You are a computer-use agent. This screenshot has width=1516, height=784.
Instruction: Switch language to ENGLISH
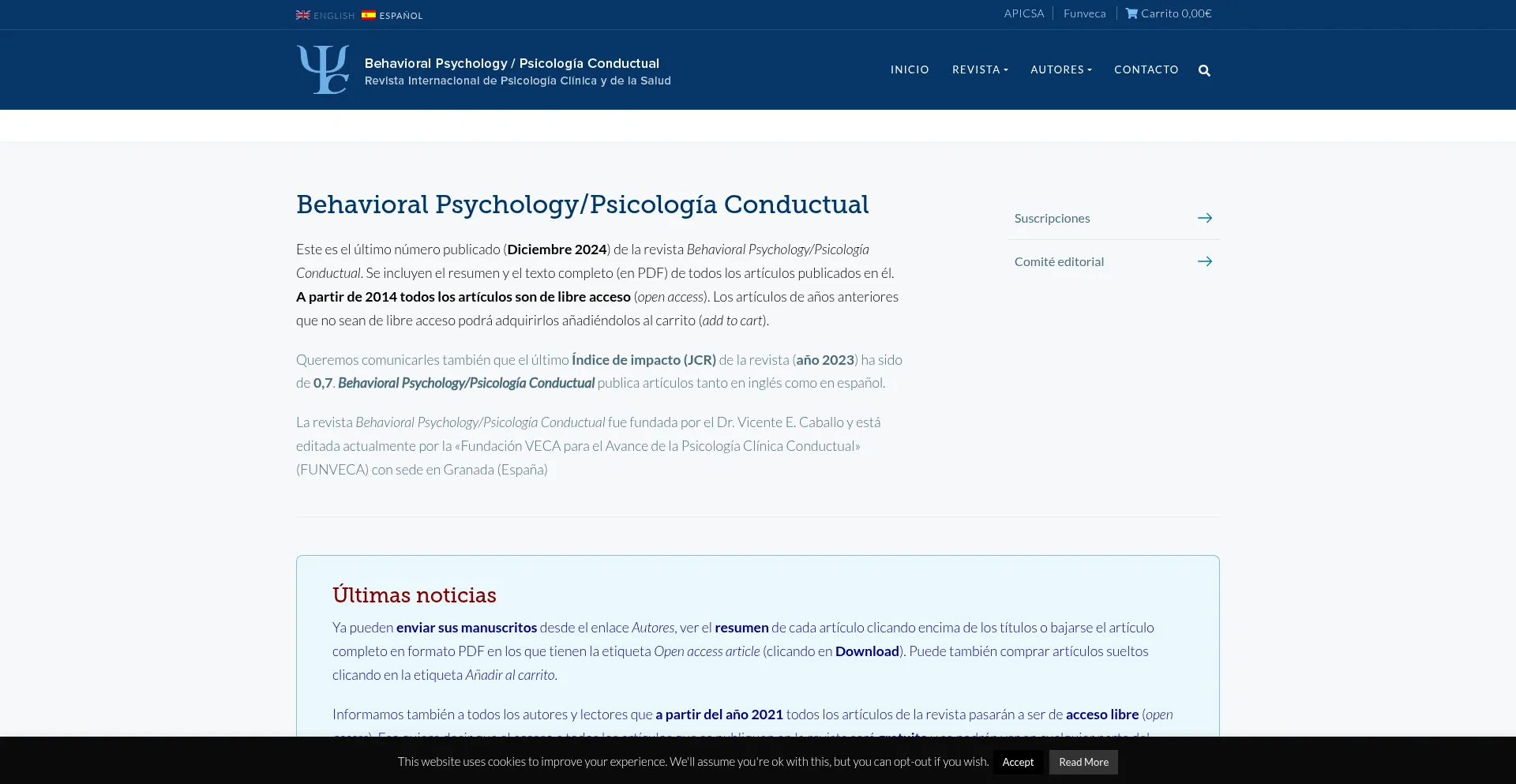[x=334, y=16]
